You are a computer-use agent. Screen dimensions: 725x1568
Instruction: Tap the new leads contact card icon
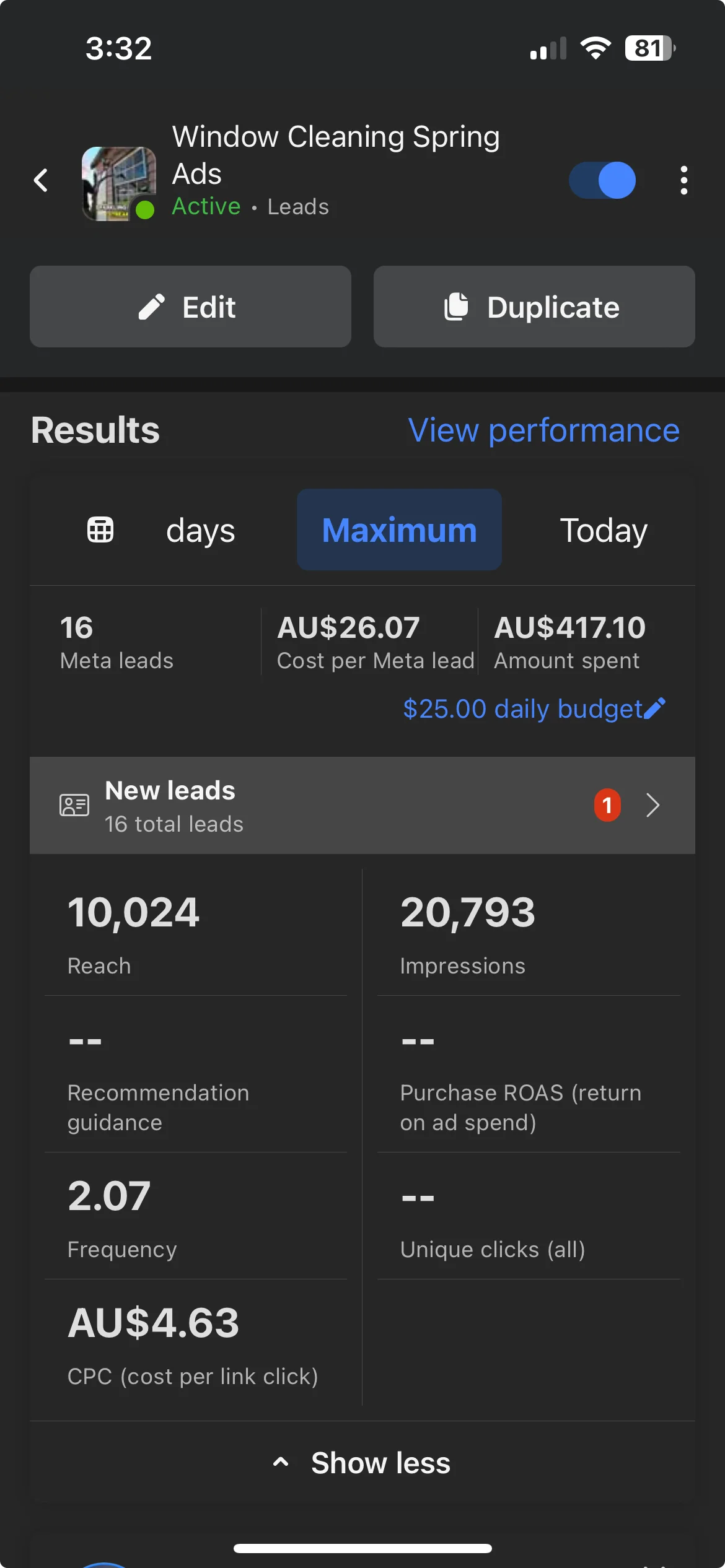click(x=74, y=805)
